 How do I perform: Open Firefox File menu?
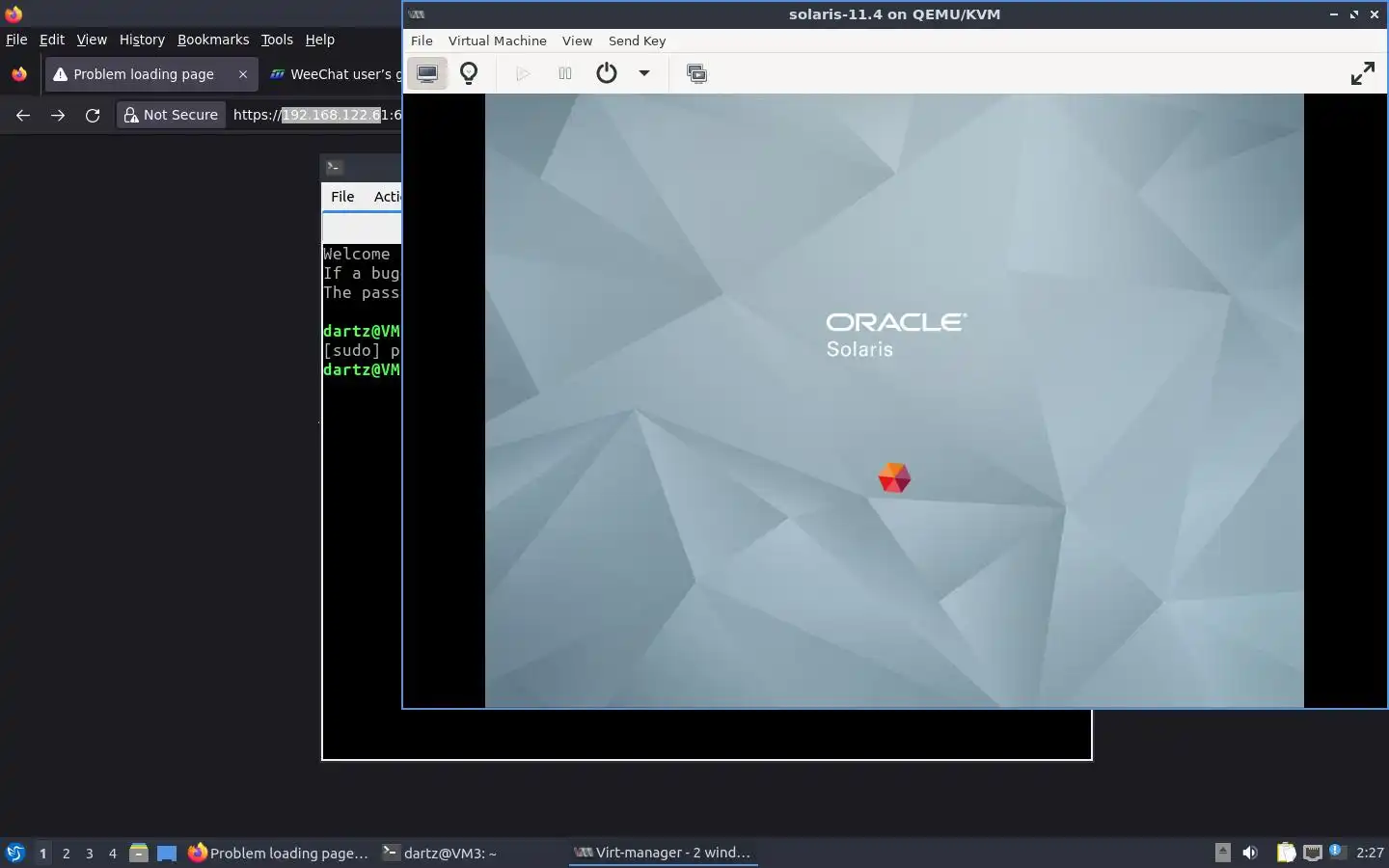pyautogui.click(x=16, y=40)
